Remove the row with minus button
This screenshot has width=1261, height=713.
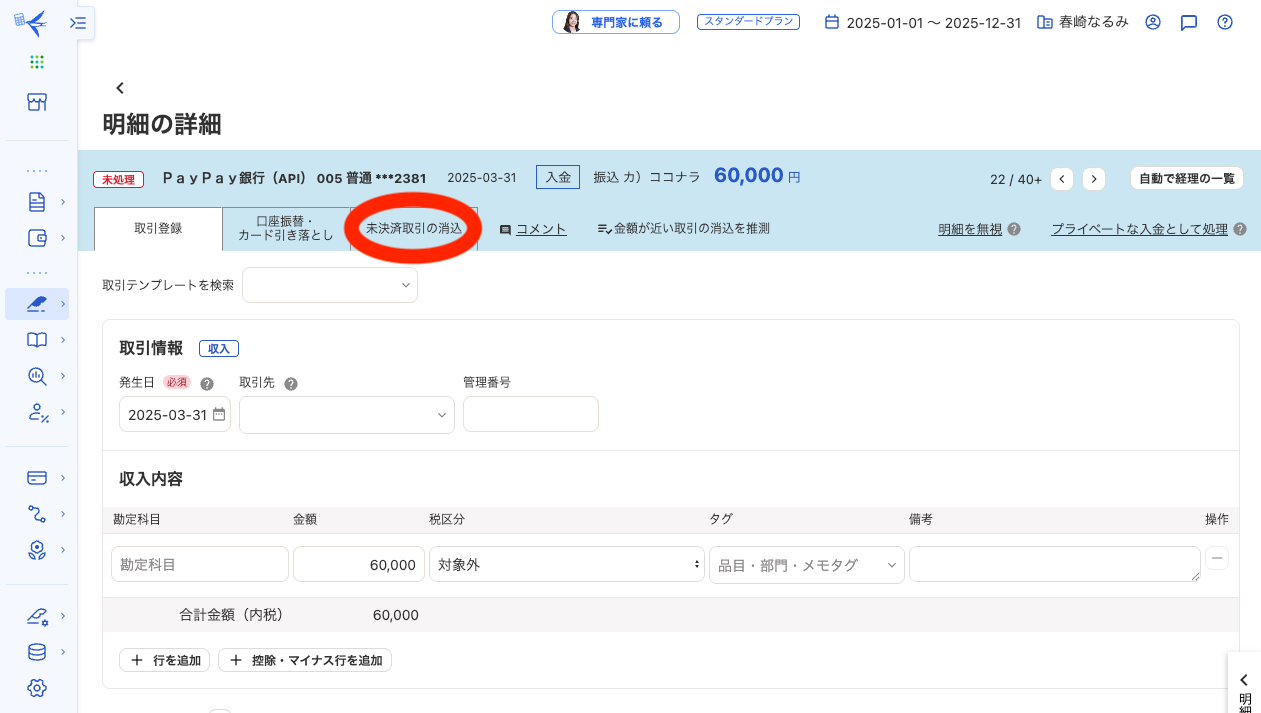click(1216, 558)
